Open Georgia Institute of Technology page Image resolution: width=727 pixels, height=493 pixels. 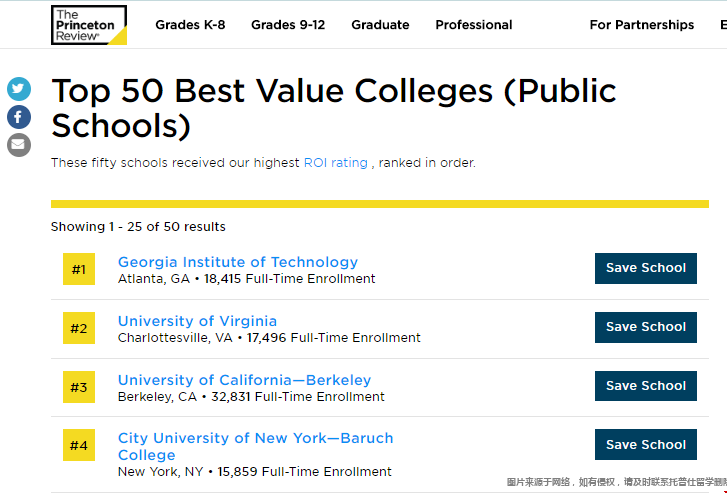pos(238,262)
